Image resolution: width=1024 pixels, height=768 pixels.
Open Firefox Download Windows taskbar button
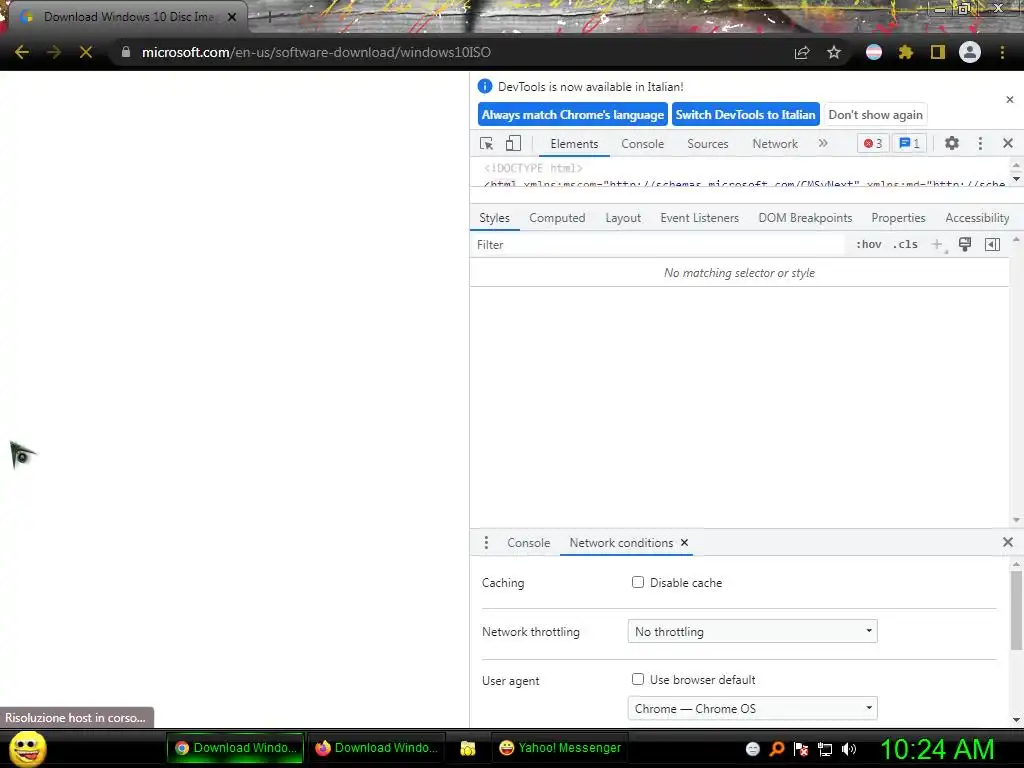click(x=376, y=748)
